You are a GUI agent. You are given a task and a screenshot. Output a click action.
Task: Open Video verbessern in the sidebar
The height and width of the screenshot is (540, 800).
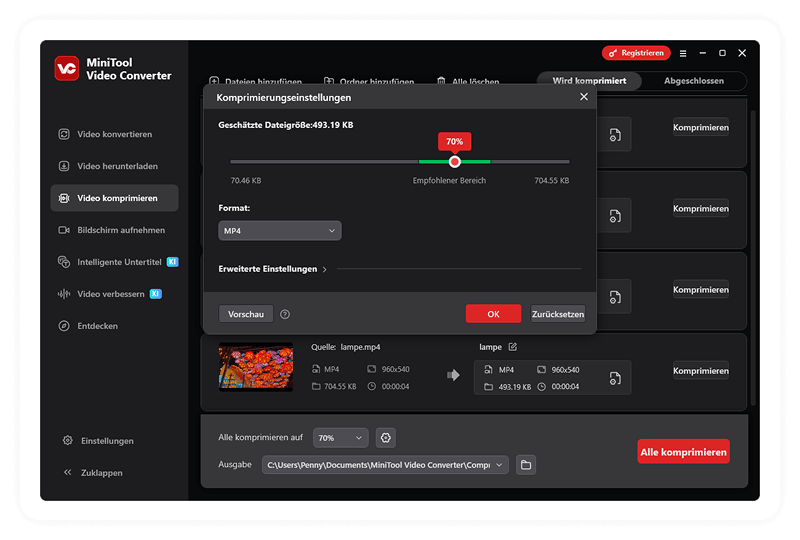pyautogui.click(x=114, y=294)
